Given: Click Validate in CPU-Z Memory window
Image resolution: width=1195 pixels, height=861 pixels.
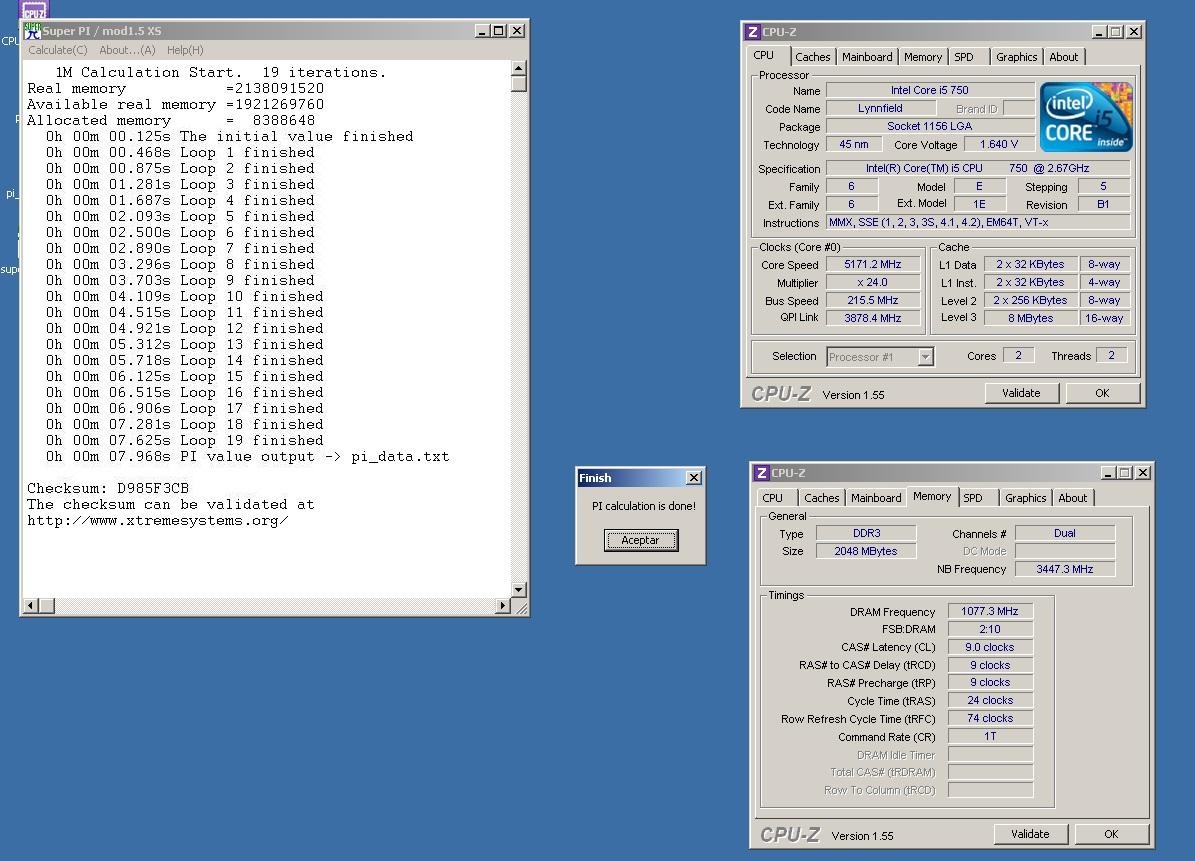Looking at the screenshot, I should (x=1030, y=834).
